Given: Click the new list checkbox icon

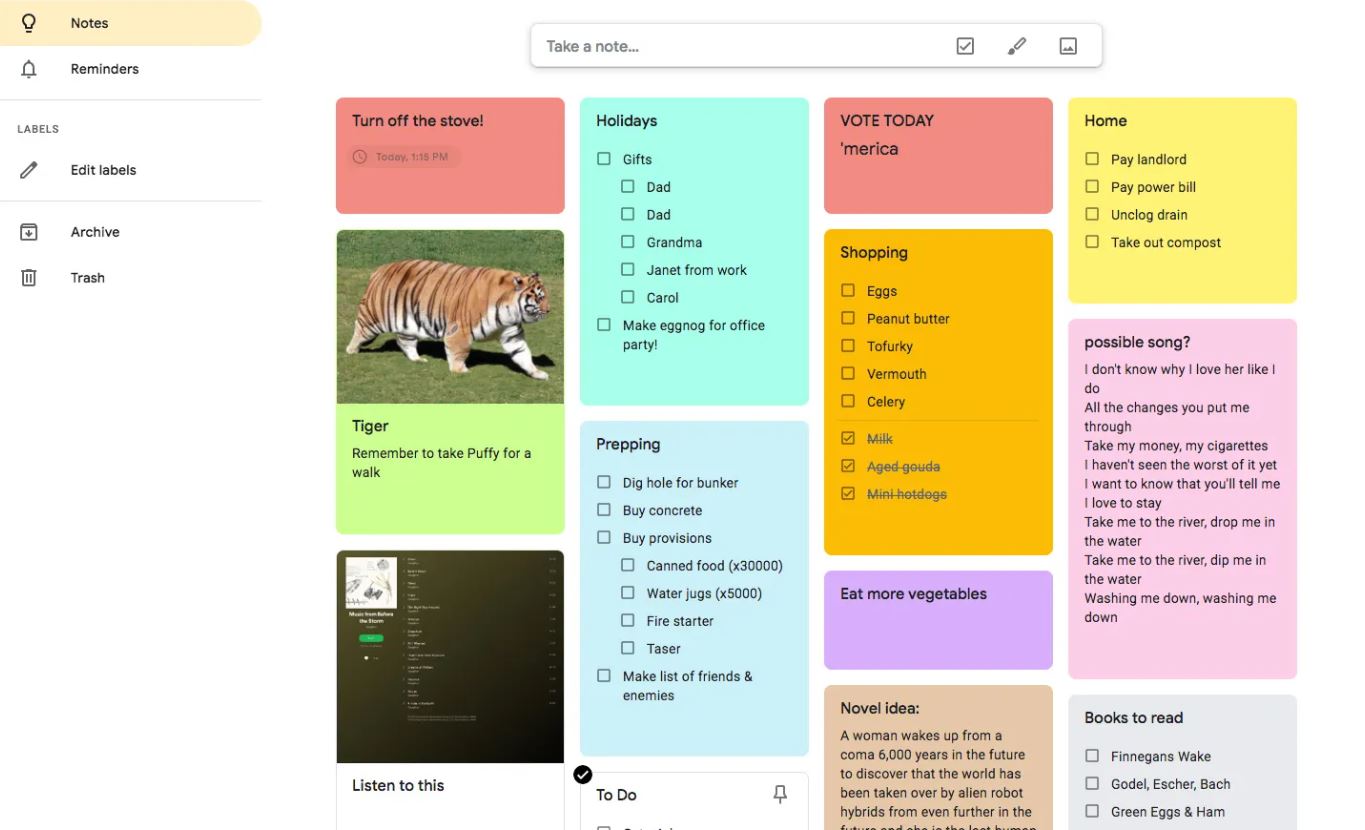Looking at the screenshot, I should [965, 46].
